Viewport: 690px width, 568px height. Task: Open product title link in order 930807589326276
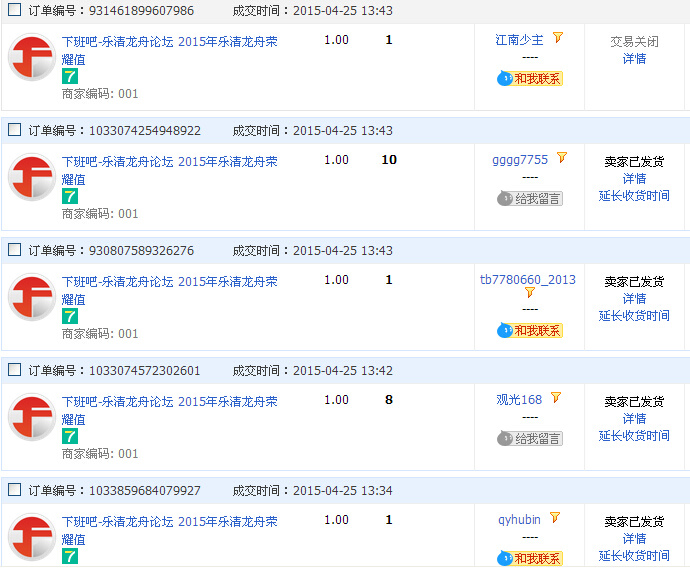[x=169, y=290]
